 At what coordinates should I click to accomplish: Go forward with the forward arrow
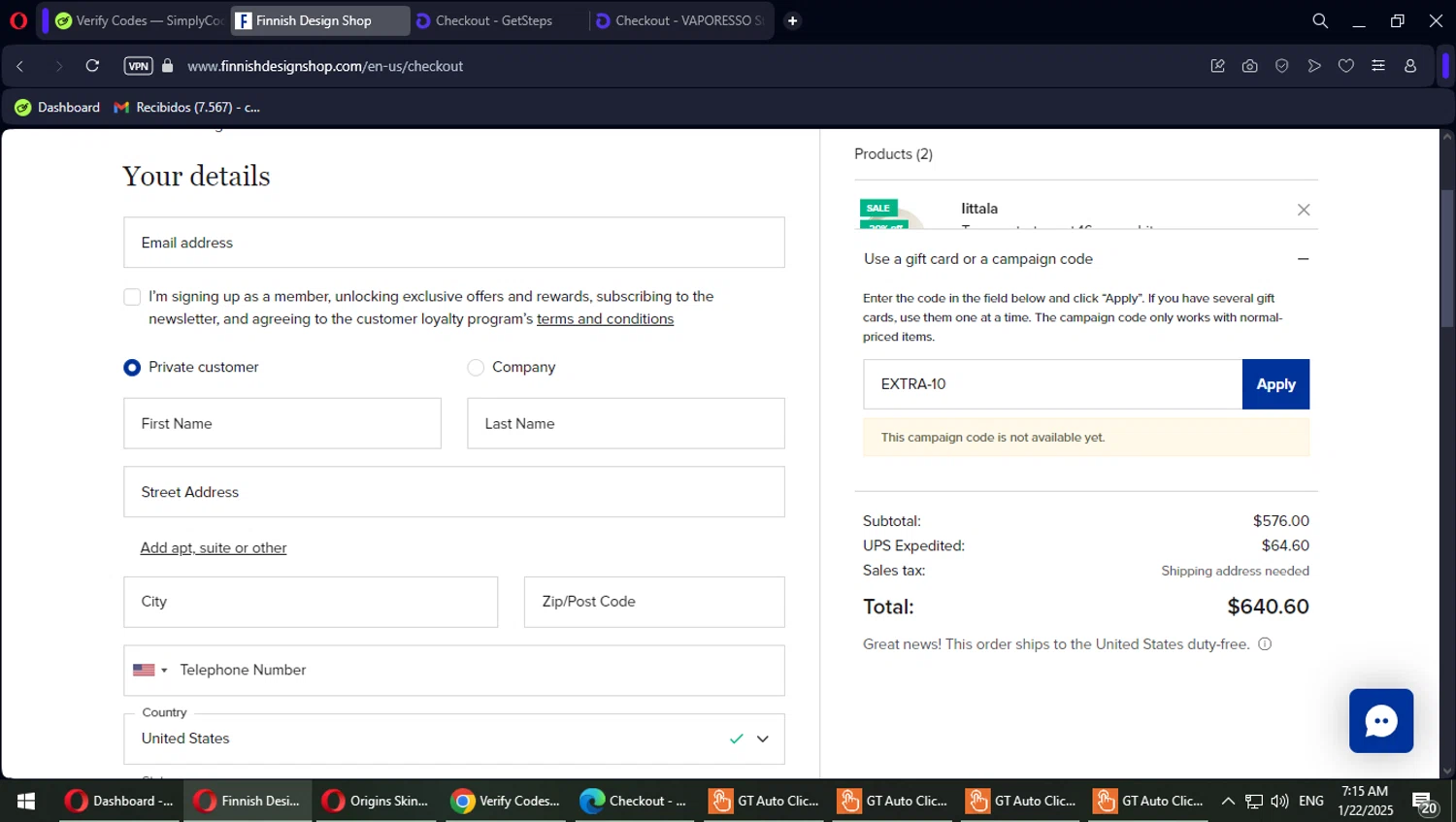58,66
